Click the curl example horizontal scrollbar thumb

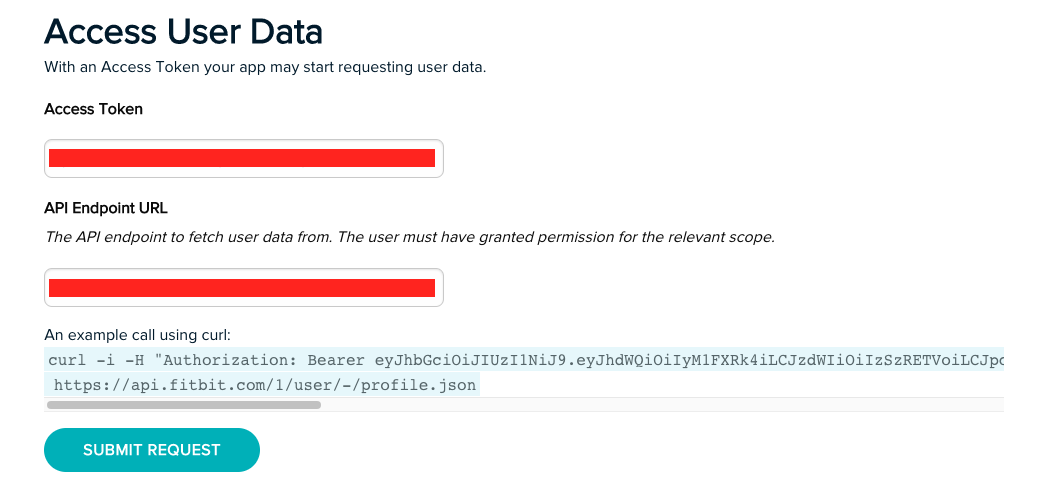[x=183, y=405]
